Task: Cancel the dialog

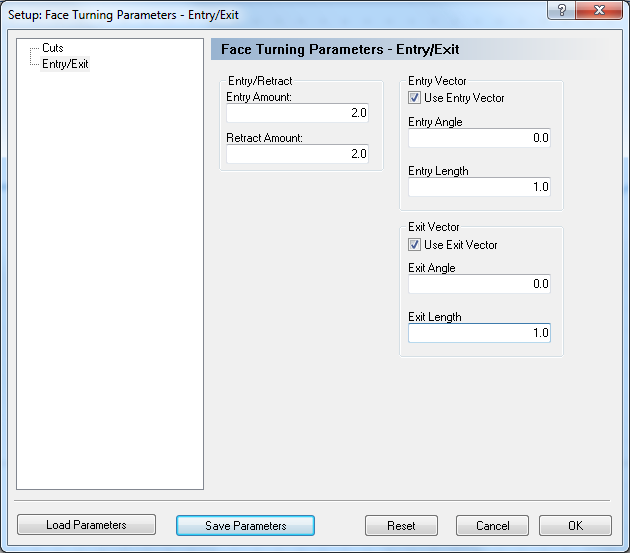Action: tap(492, 526)
